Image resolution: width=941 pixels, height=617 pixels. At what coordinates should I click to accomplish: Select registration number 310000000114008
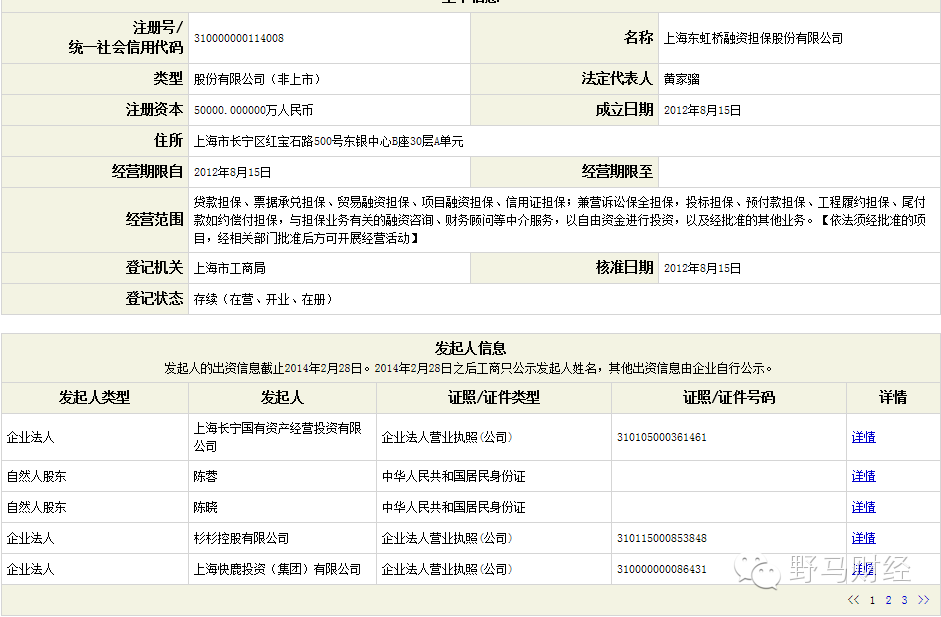pos(239,38)
